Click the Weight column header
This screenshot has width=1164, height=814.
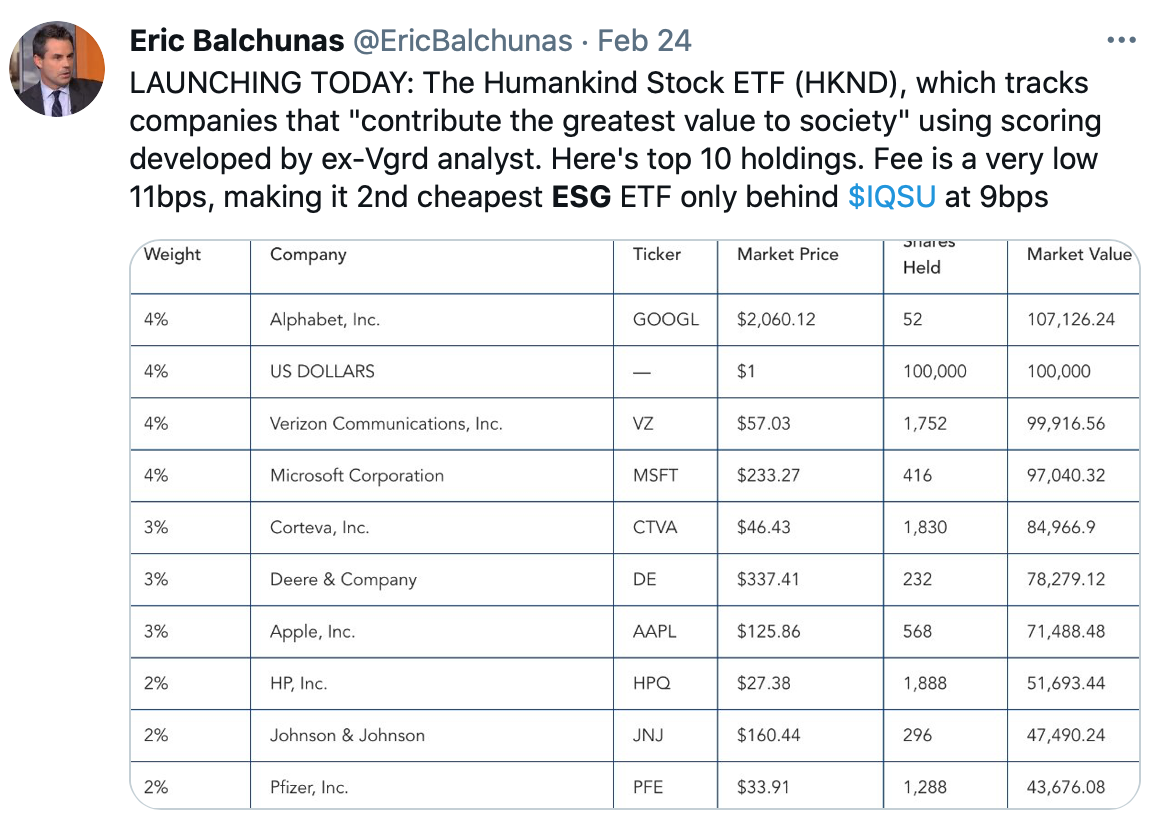172,255
